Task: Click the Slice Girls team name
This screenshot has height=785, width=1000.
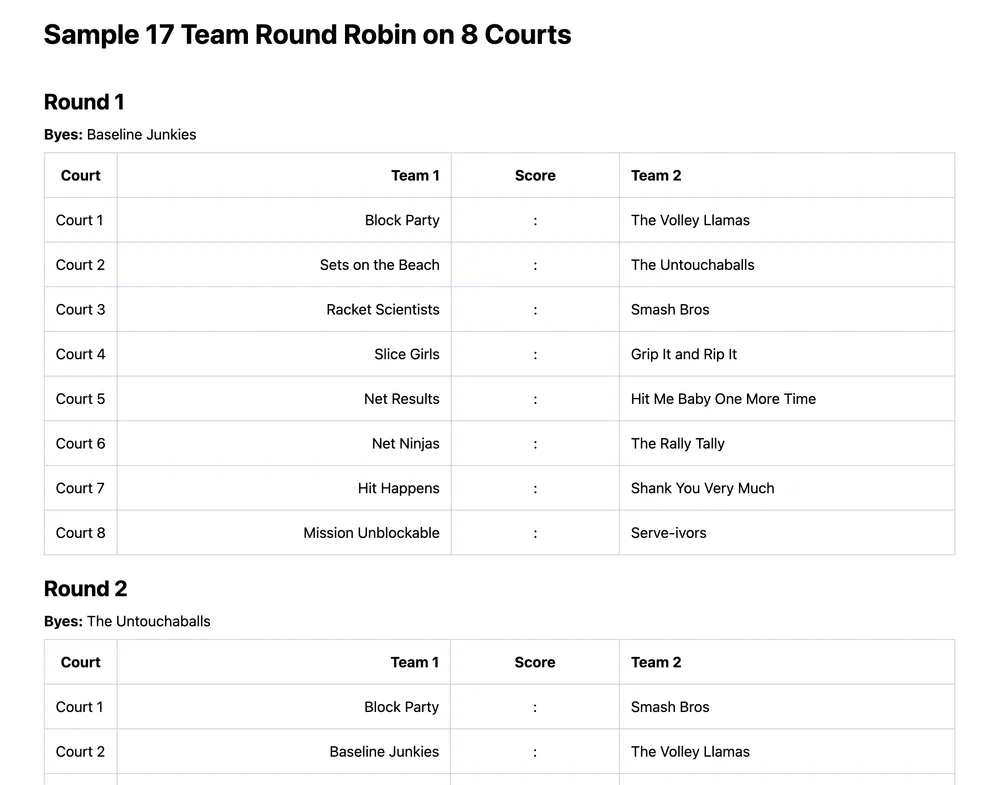Action: tap(406, 354)
